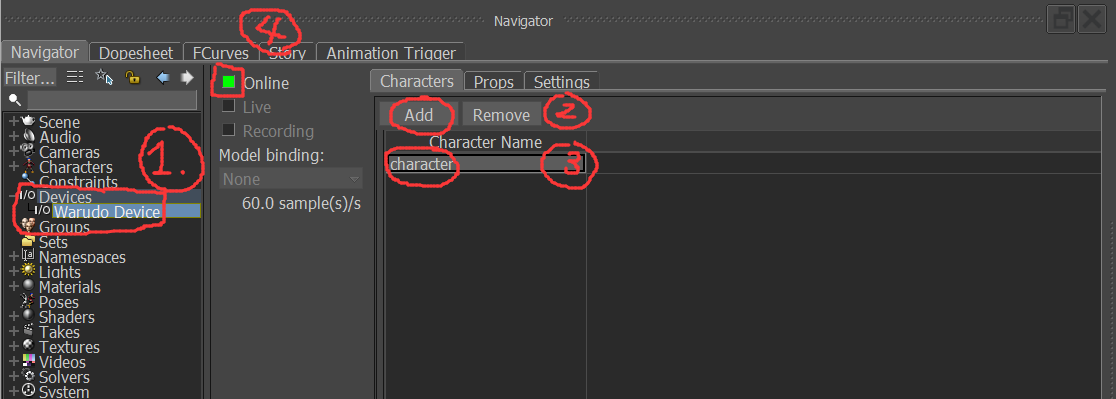Toggle the padlock lock icon
The height and width of the screenshot is (399, 1116).
(132, 77)
